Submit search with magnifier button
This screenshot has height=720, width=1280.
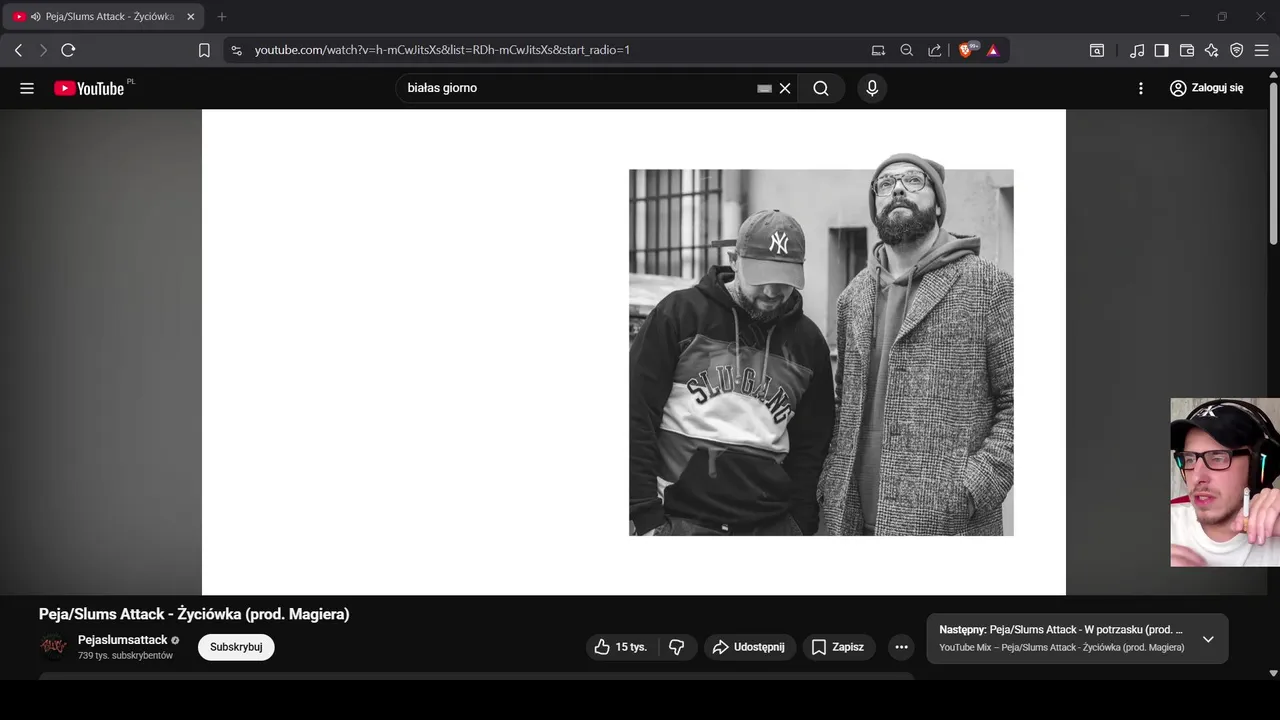click(821, 88)
